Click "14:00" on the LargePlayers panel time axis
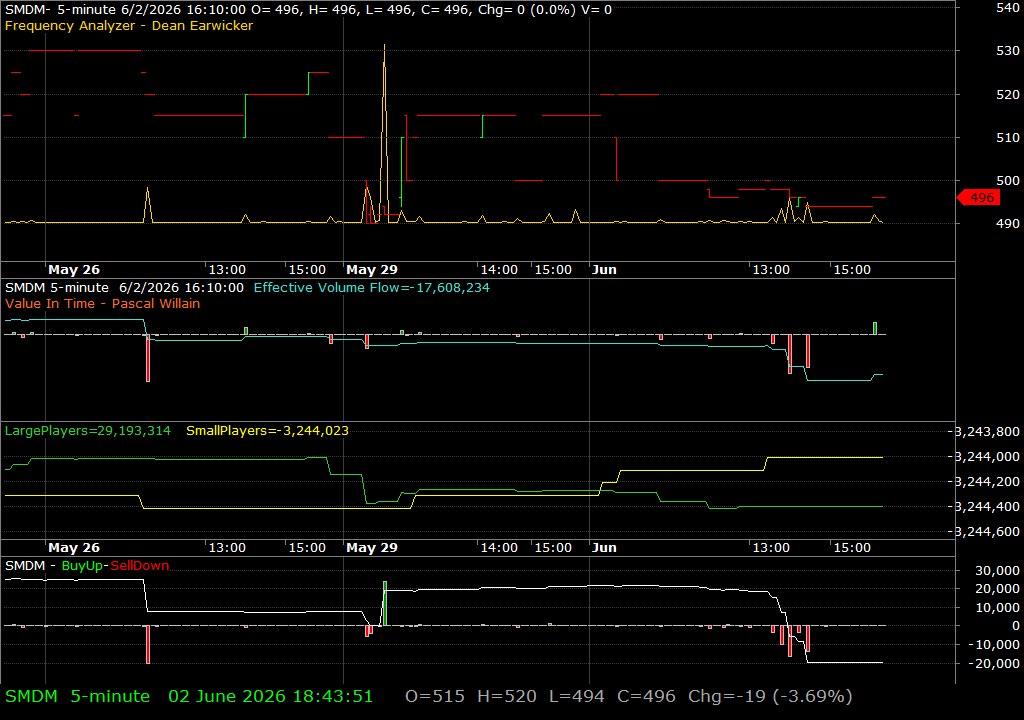Viewport: 1024px width, 720px height. 499,548
